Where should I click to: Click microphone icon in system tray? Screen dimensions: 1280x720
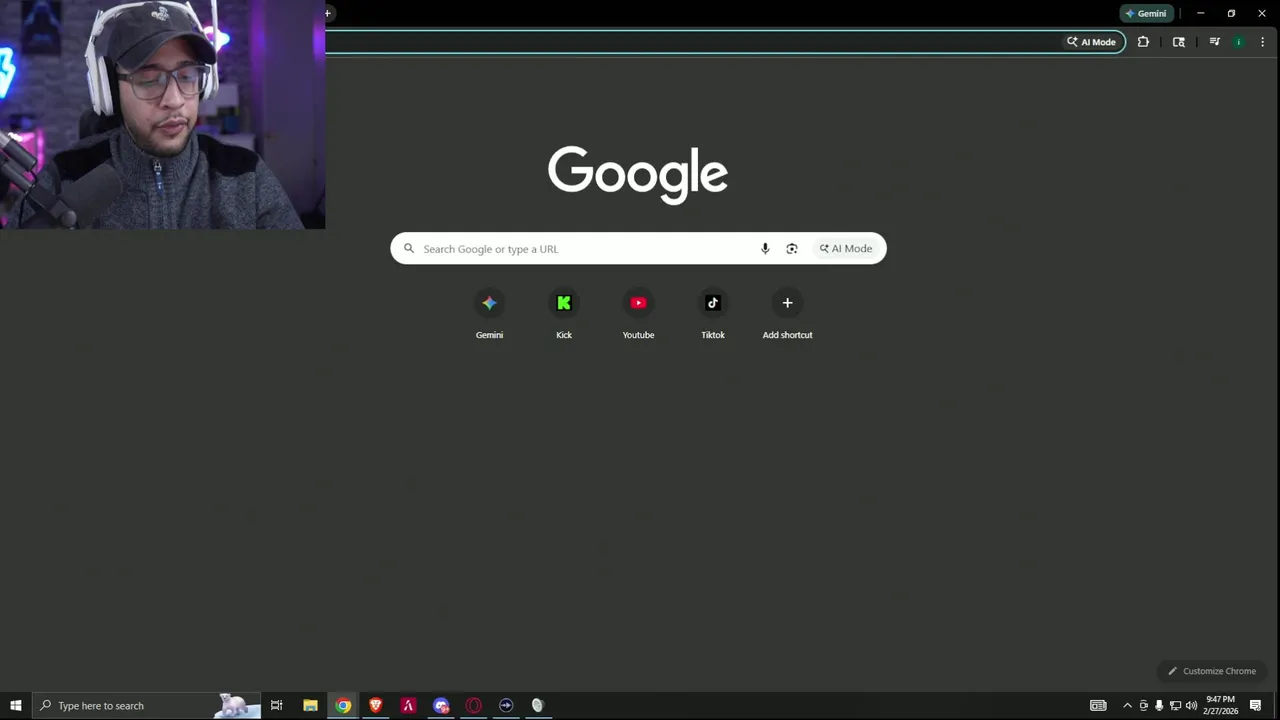pos(1159,706)
